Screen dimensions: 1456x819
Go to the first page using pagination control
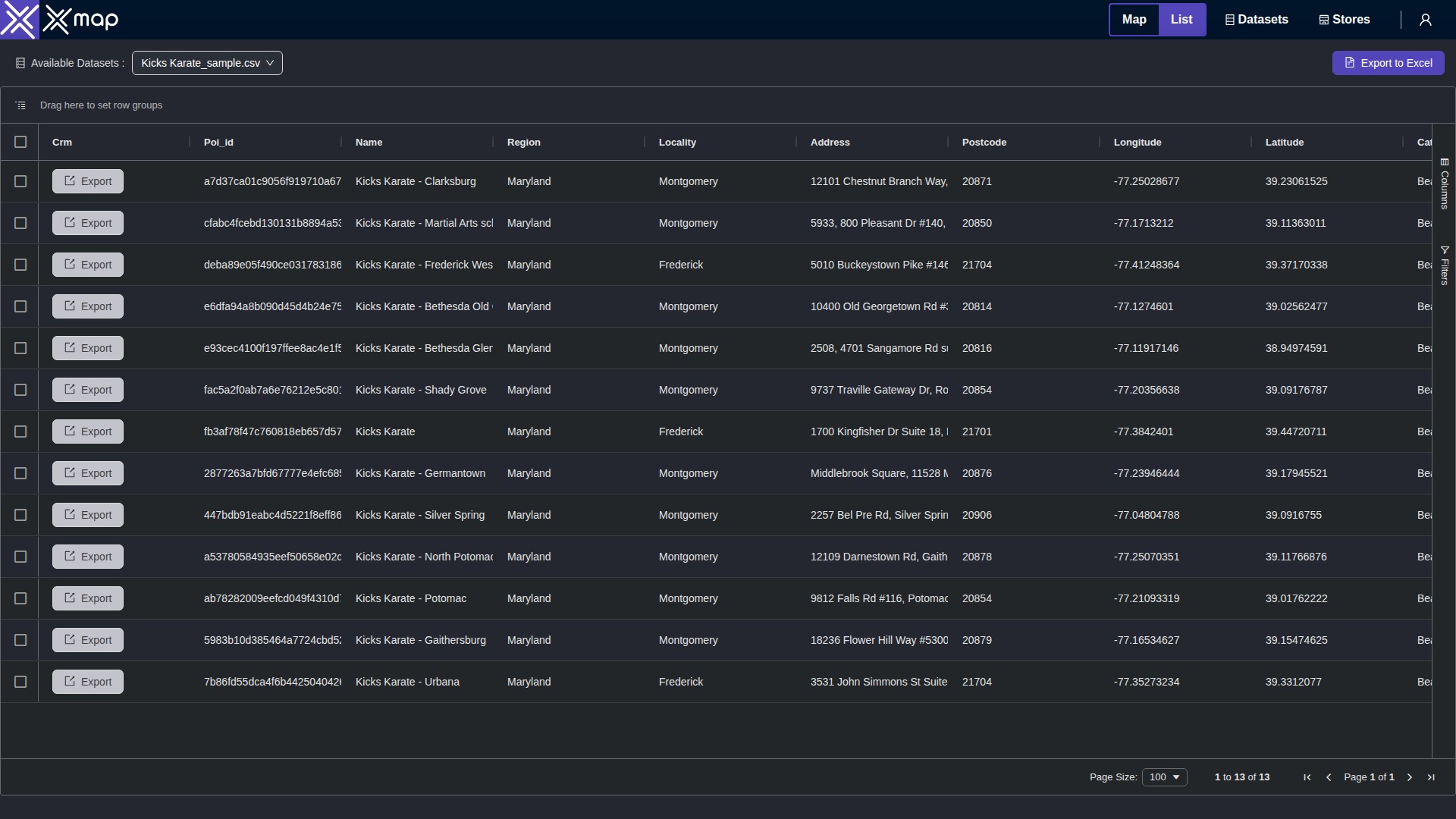click(1307, 777)
